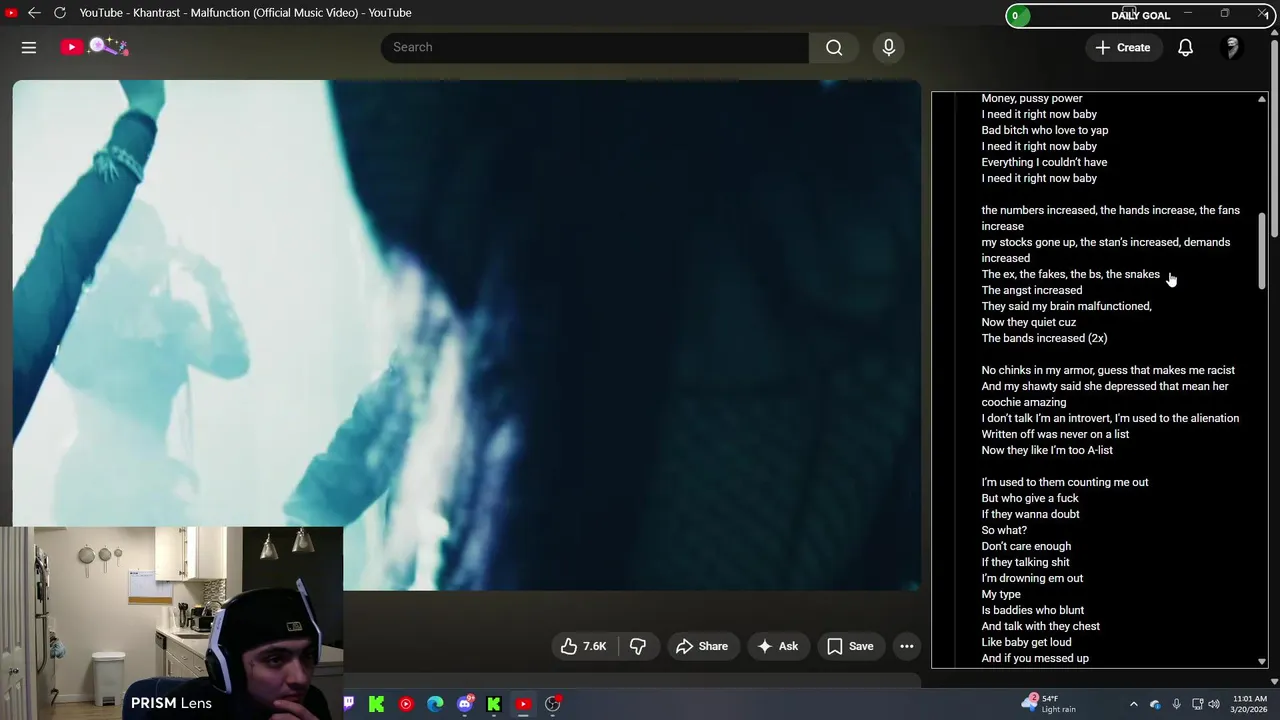The height and width of the screenshot is (720, 1280).
Task: Click the Create button
Action: point(1123,47)
